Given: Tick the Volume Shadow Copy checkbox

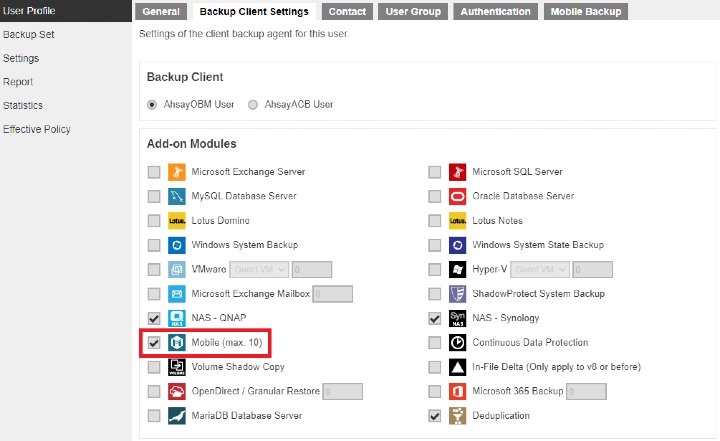Looking at the screenshot, I should [154, 367].
